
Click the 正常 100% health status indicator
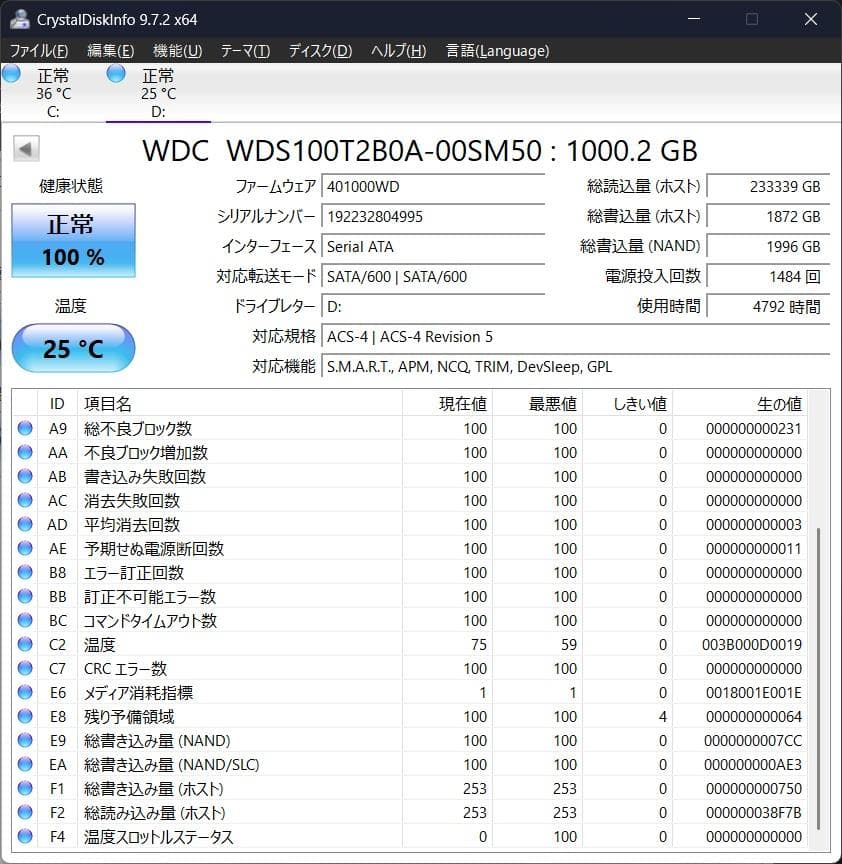click(x=72, y=240)
